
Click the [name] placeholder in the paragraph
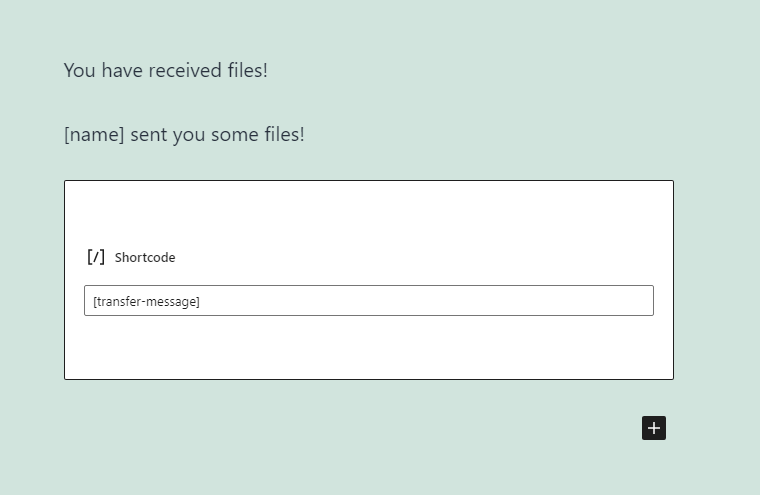[95, 135]
